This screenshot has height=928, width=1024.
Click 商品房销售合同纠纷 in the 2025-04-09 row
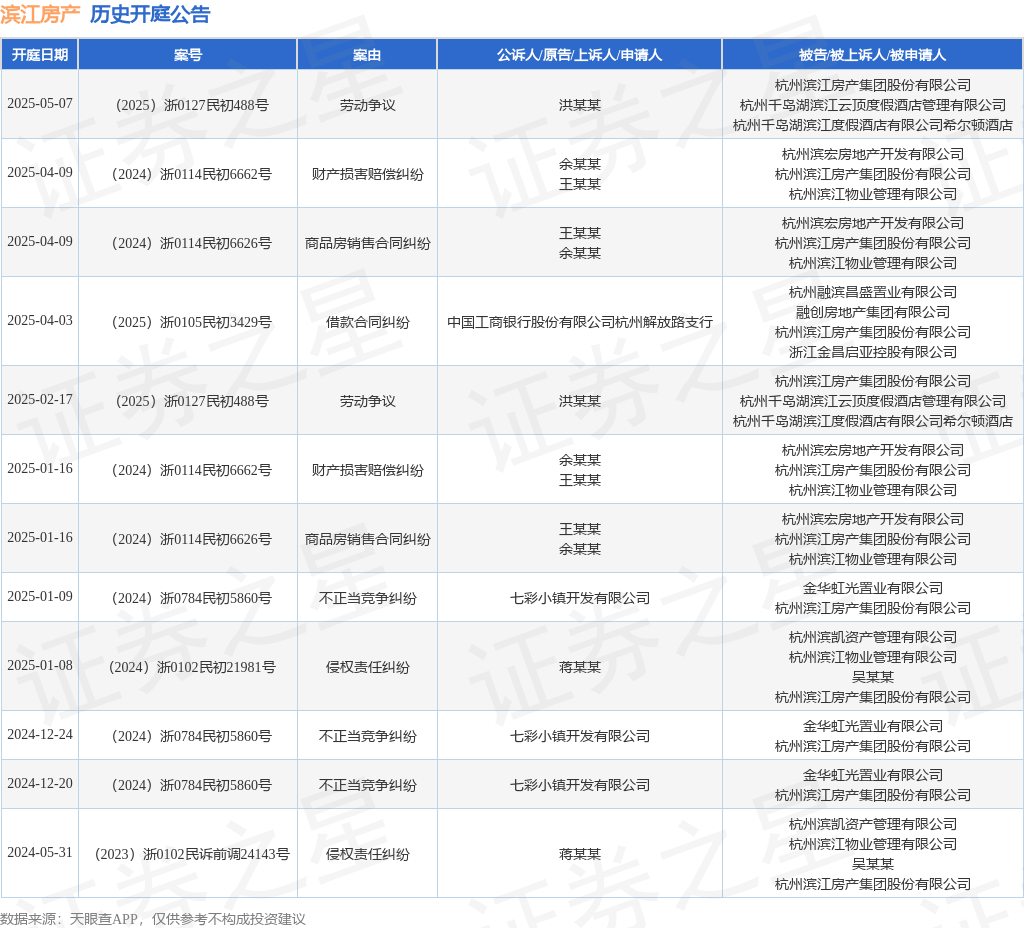[x=368, y=244]
